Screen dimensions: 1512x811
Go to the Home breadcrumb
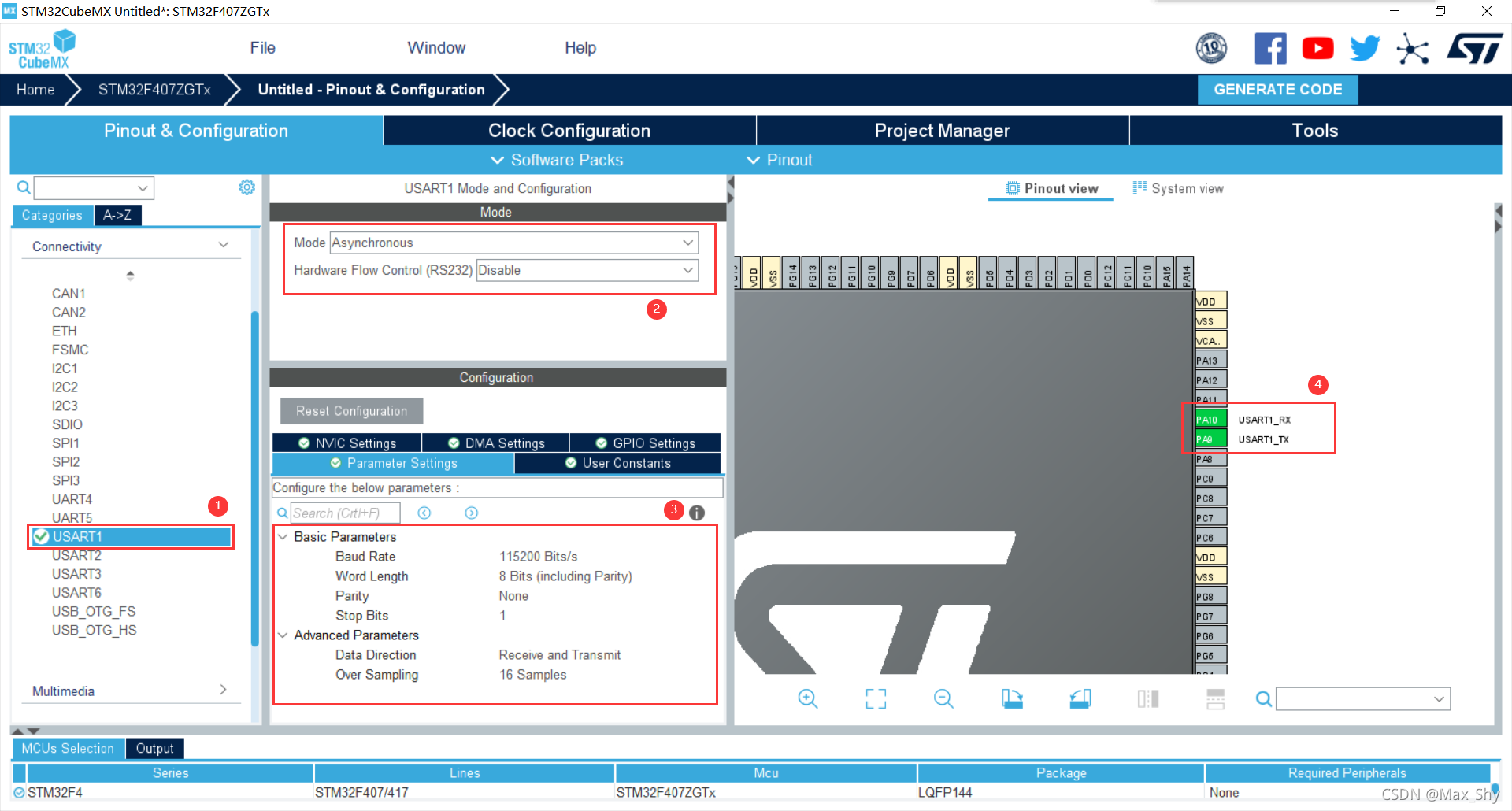(35, 90)
